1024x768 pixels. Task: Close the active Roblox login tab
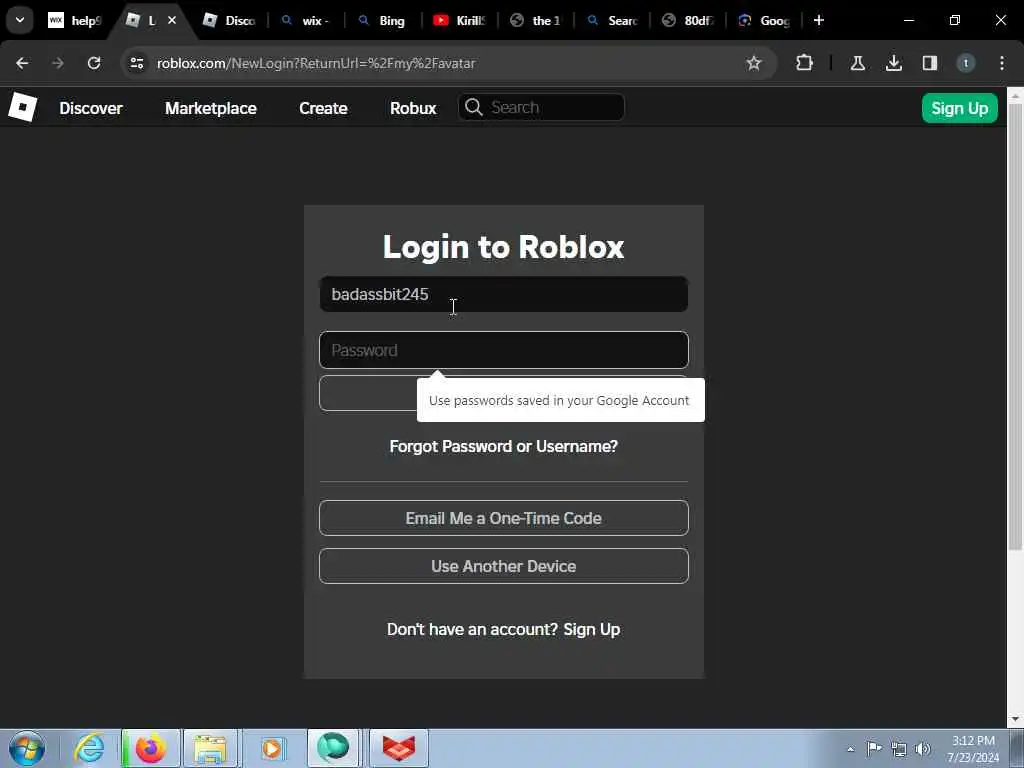point(172,20)
